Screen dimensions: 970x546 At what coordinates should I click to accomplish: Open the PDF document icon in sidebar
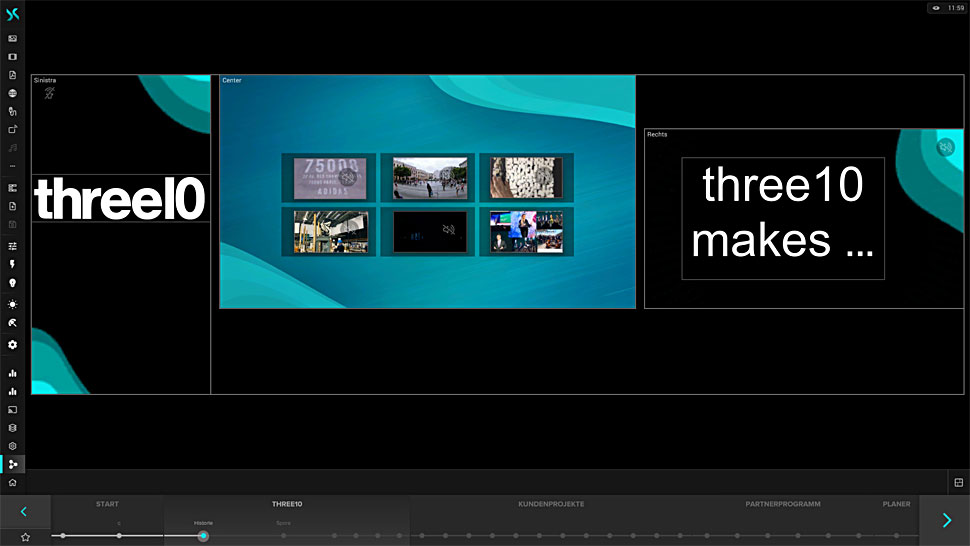tap(12, 75)
